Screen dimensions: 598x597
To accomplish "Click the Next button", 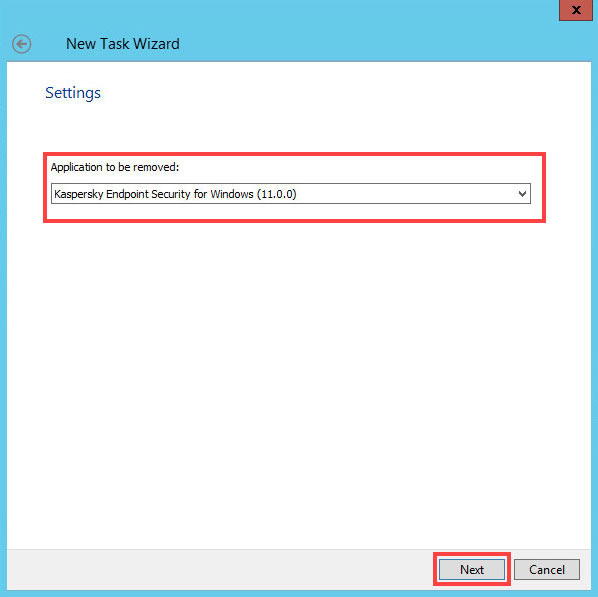I will click(472, 570).
